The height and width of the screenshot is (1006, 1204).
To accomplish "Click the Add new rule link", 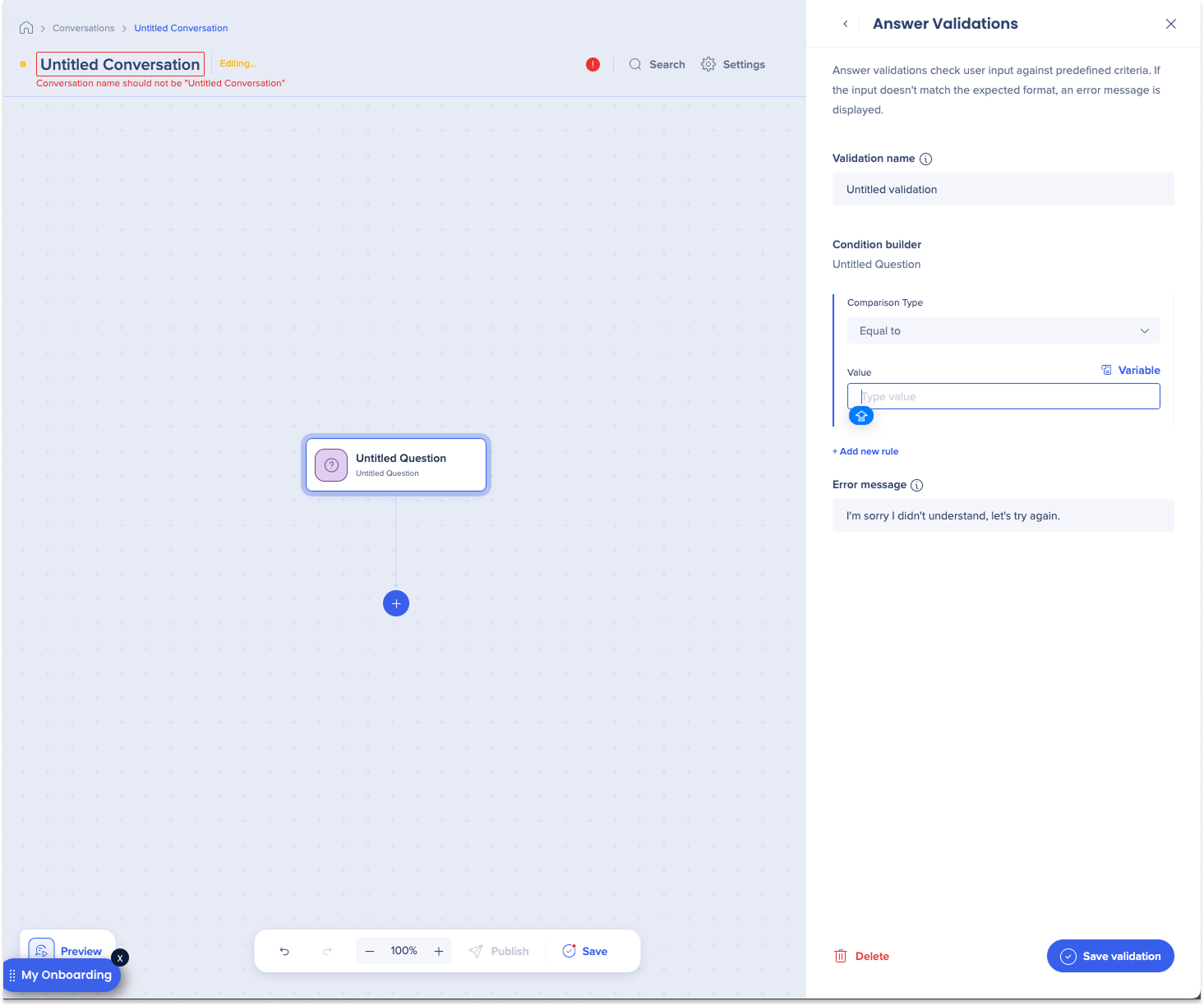I will (x=865, y=451).
